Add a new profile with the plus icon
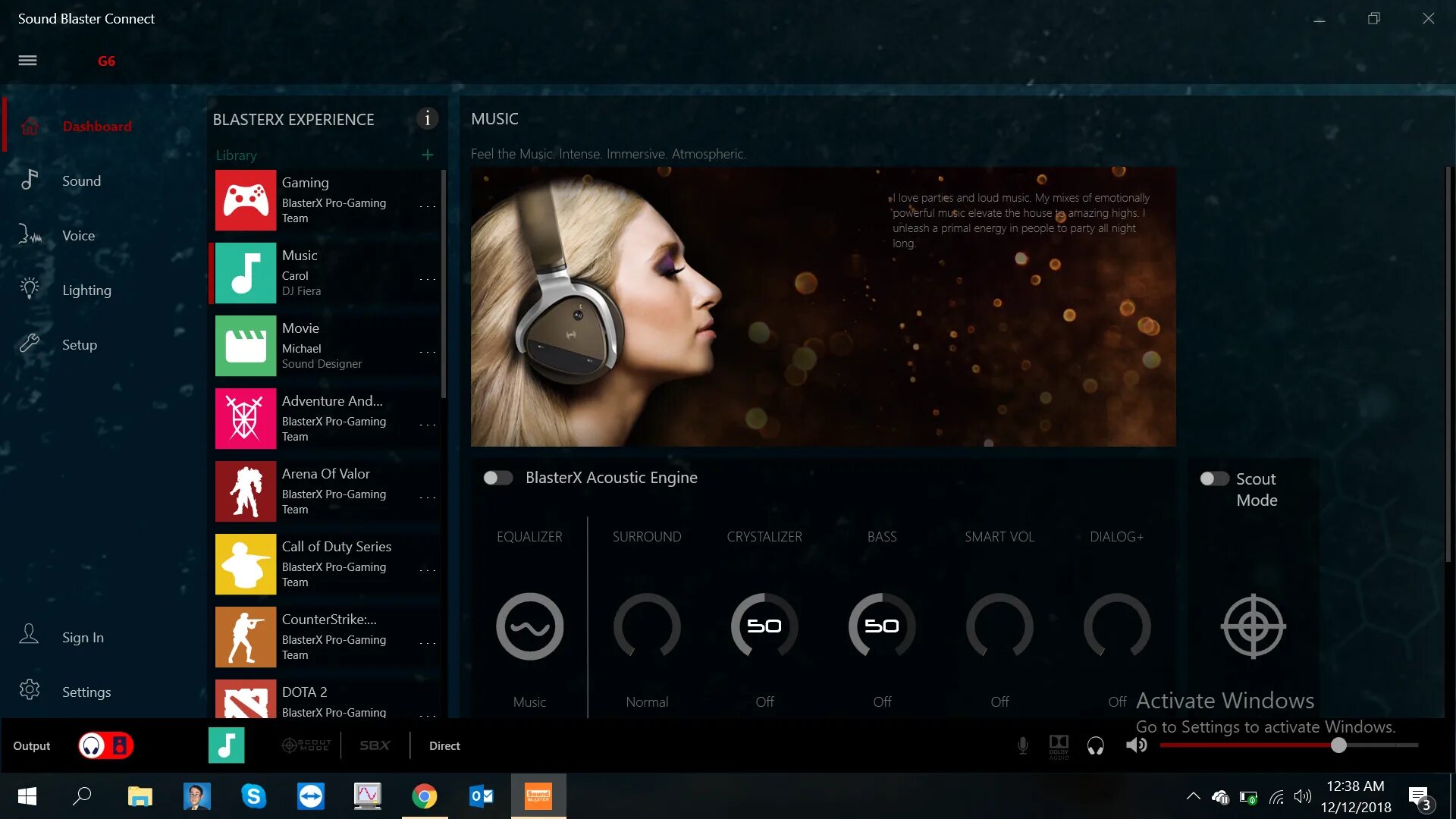The image size is (1456, 819). pos(428,155)
